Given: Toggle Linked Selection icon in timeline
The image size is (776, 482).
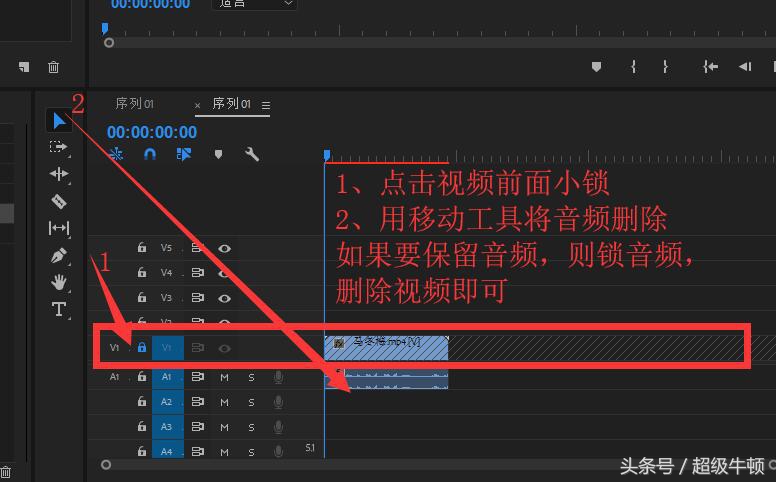Looking at the screenshot, I should (x=184, y=154).
